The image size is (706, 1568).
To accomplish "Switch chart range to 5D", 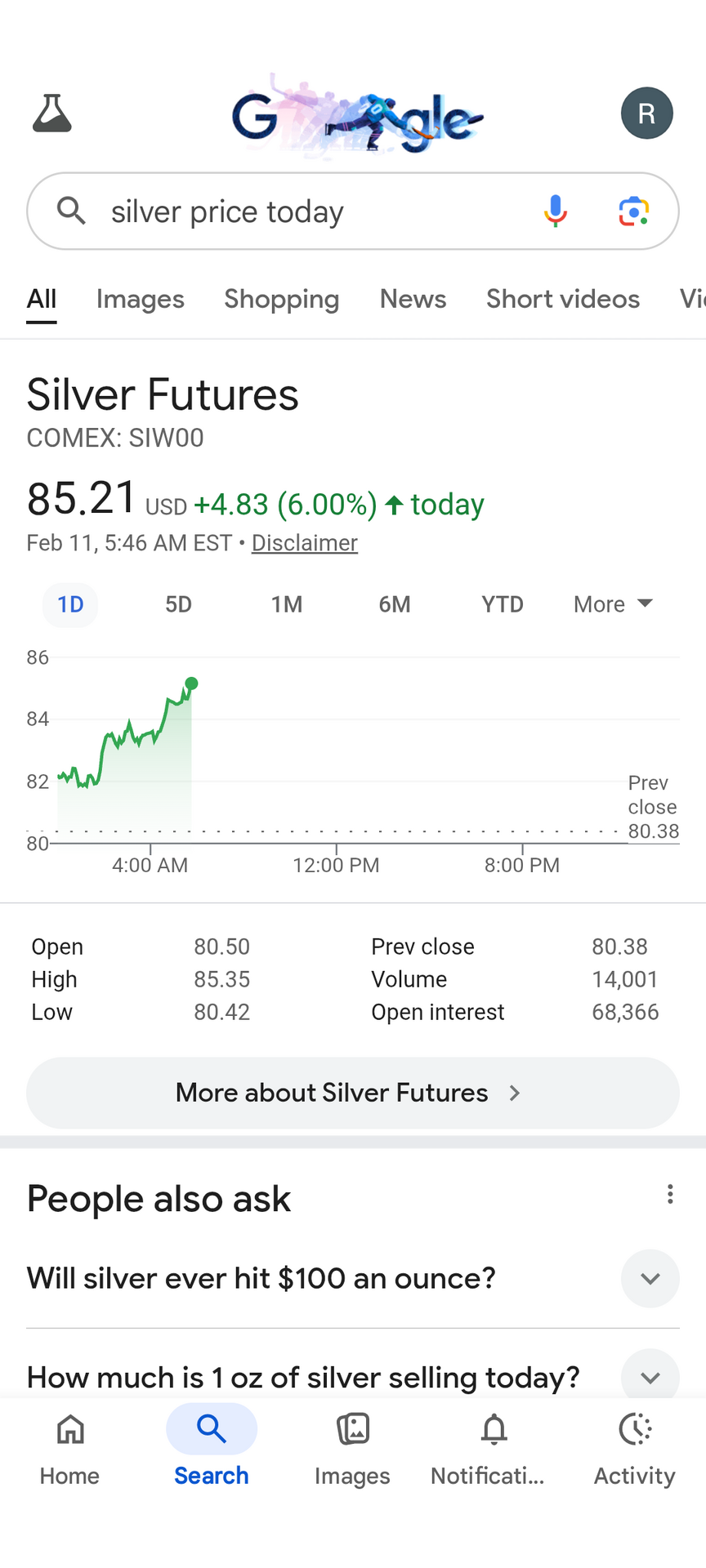I will click(178, 604).
